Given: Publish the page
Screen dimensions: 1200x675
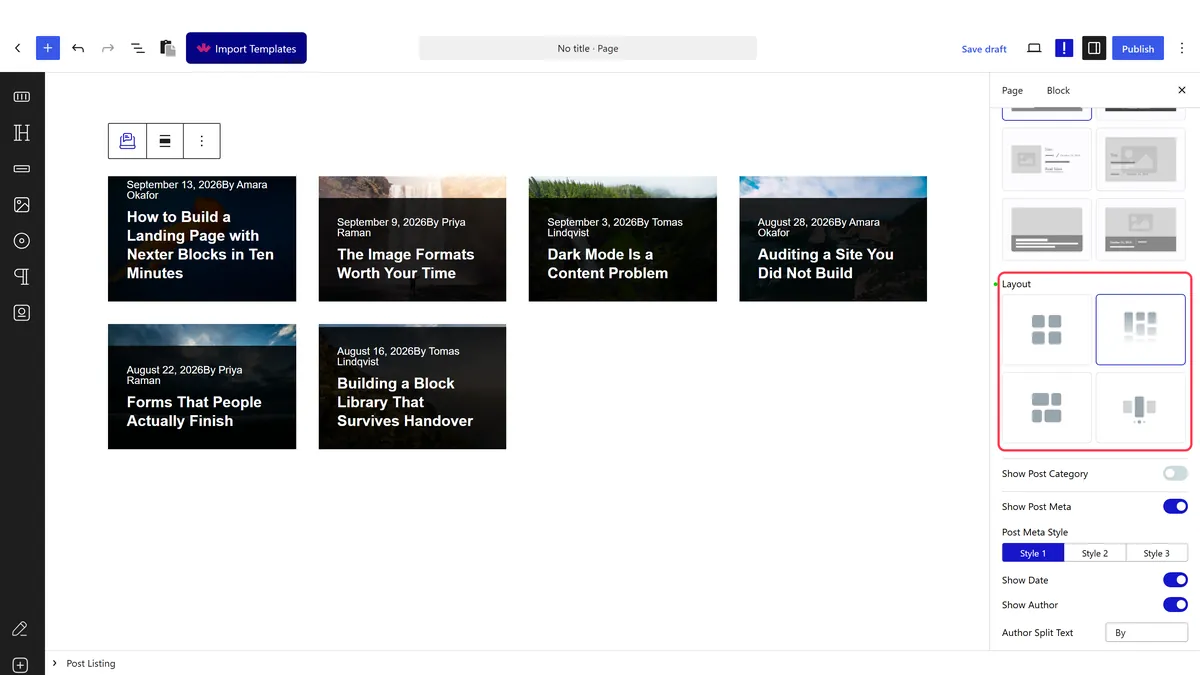Looking at the screenshot, I should (x=1138, y=48).
